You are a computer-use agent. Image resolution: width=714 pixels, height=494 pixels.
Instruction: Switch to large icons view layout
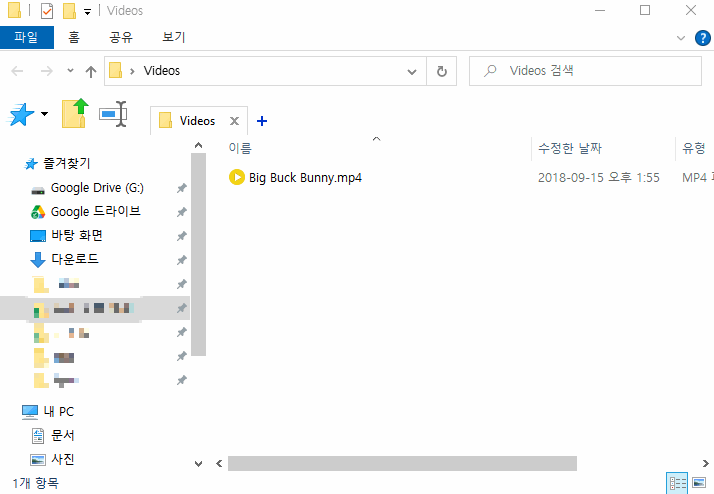699,483
